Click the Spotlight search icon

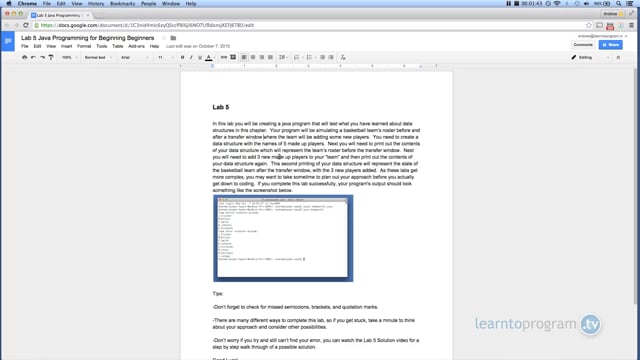(x=619, y=4)
